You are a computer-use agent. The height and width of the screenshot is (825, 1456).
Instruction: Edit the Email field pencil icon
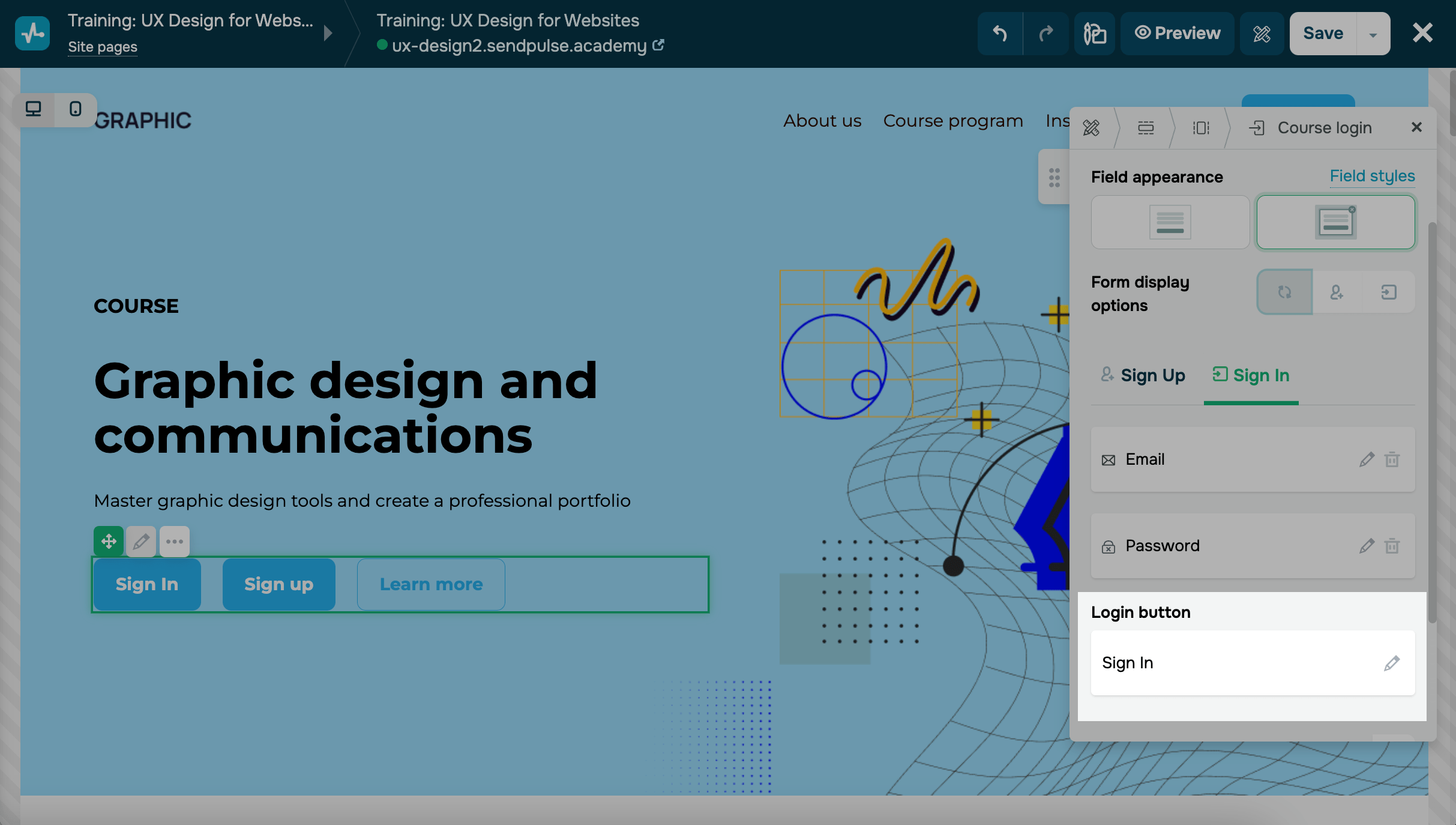click(1367, 460)
